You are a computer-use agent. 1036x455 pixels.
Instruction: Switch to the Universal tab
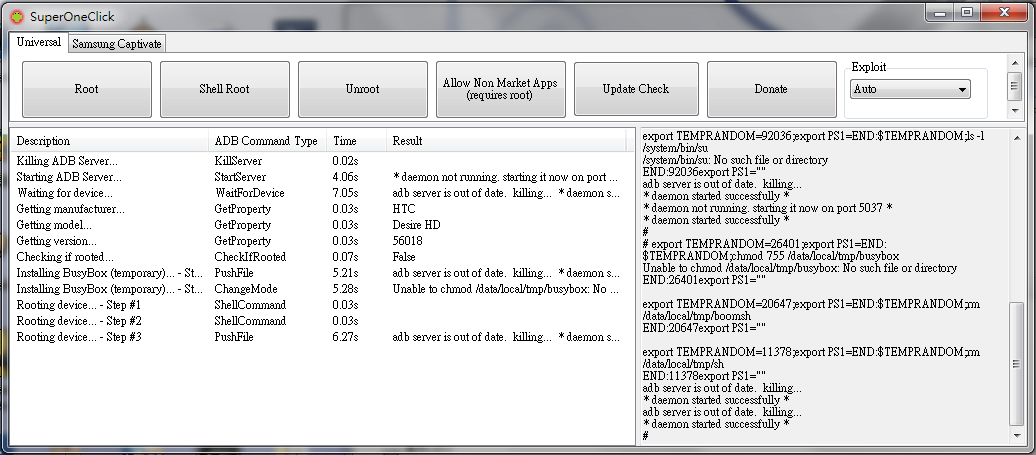[38, 42]
